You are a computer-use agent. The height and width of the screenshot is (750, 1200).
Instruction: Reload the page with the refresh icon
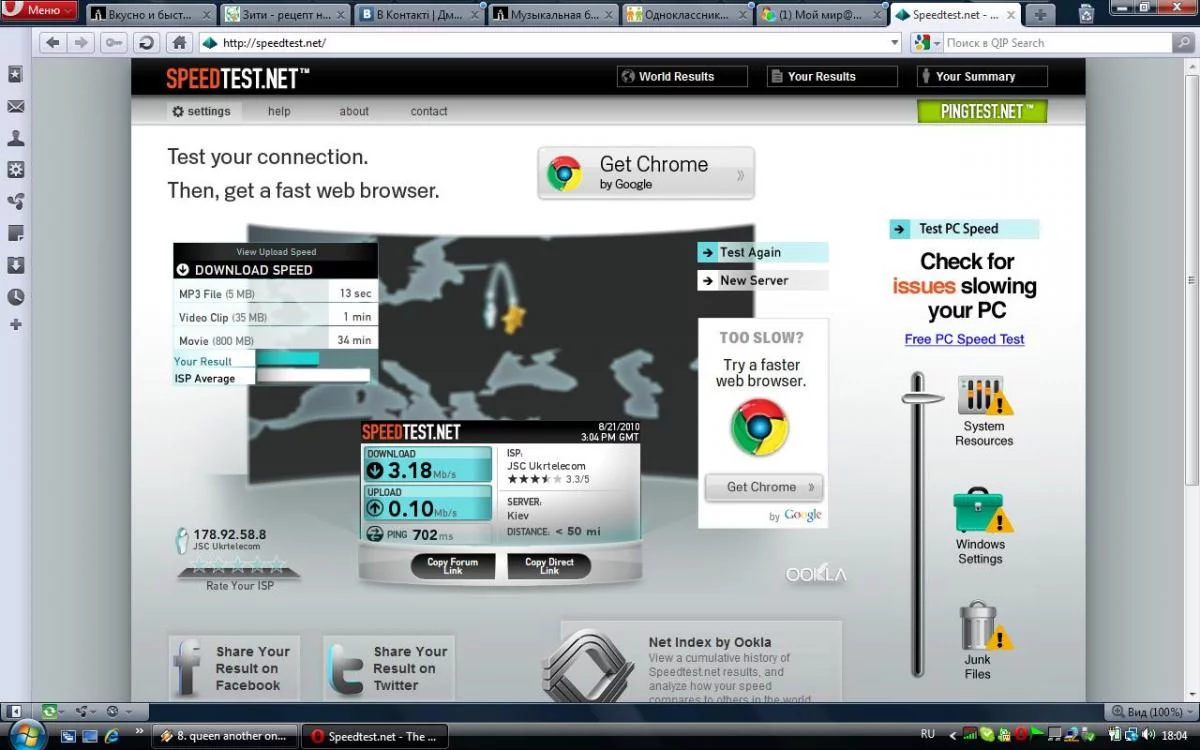point(146,43)
